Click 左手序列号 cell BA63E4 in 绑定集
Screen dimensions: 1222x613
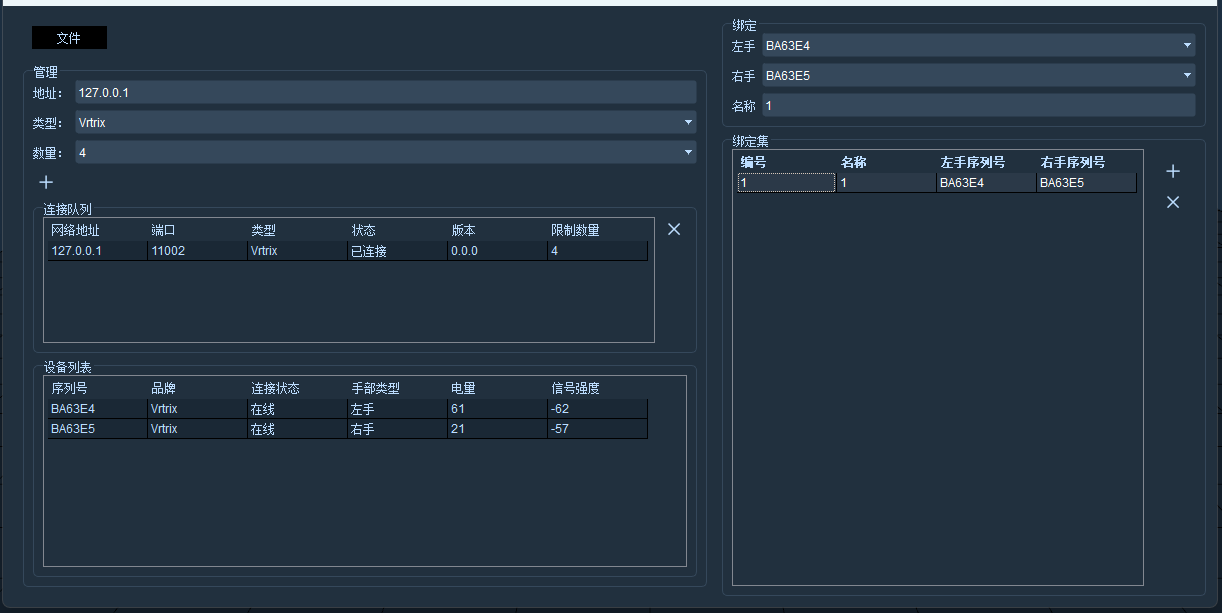[x=986, y=183]
